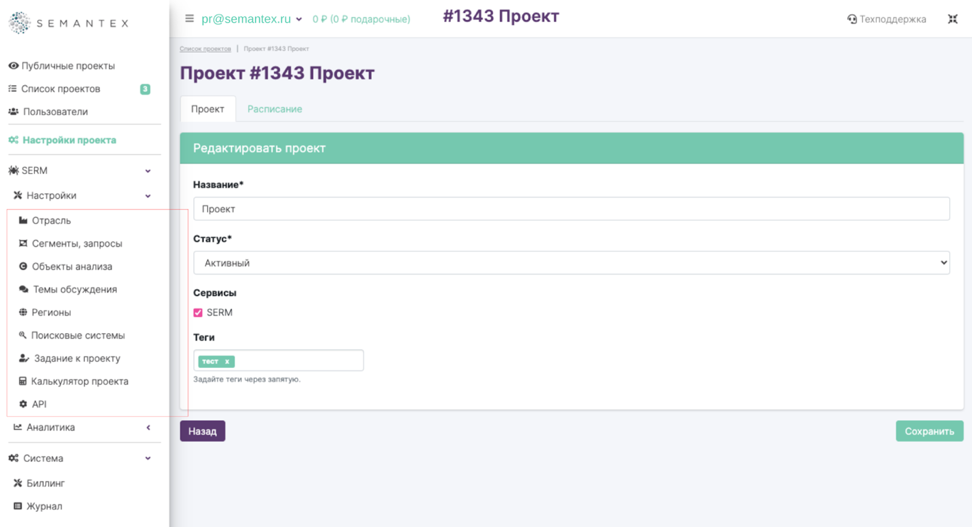The height and width of the screenshot is (527, 972).
Task: Click the Сохранить button
Action: 929,431
